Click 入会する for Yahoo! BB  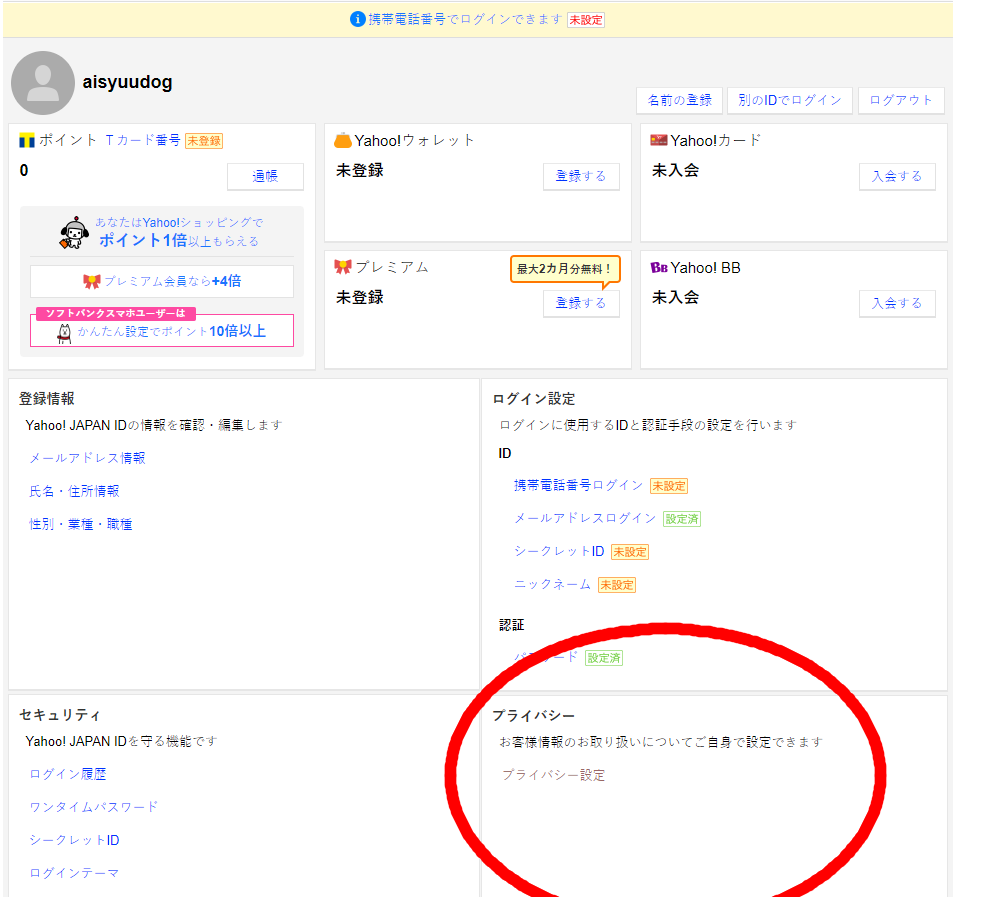point(896,303)
